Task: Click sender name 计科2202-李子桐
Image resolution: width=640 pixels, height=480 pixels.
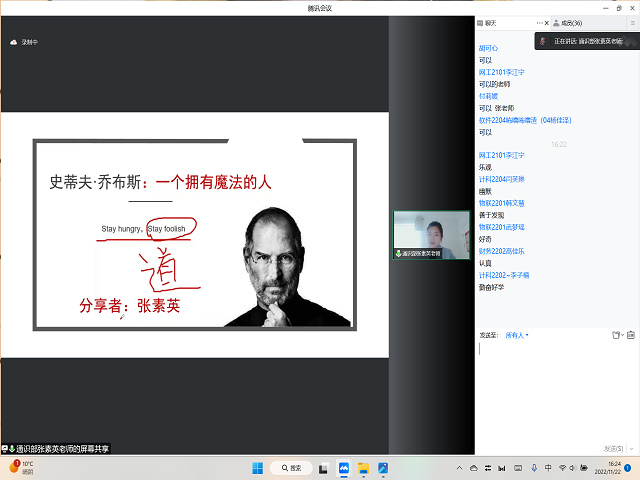Action: [x=504, y=275]
